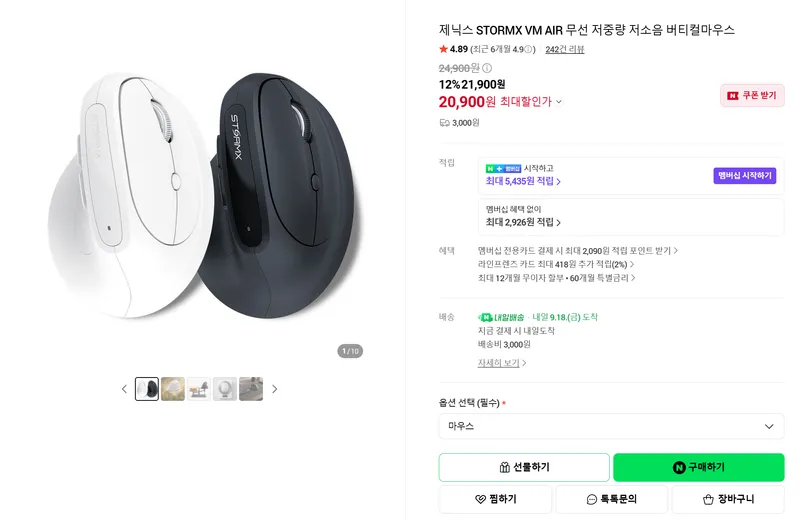Add item to wishlist with 찜하기 heart
Screen dimensions: 800x521
tap(495, 499)
